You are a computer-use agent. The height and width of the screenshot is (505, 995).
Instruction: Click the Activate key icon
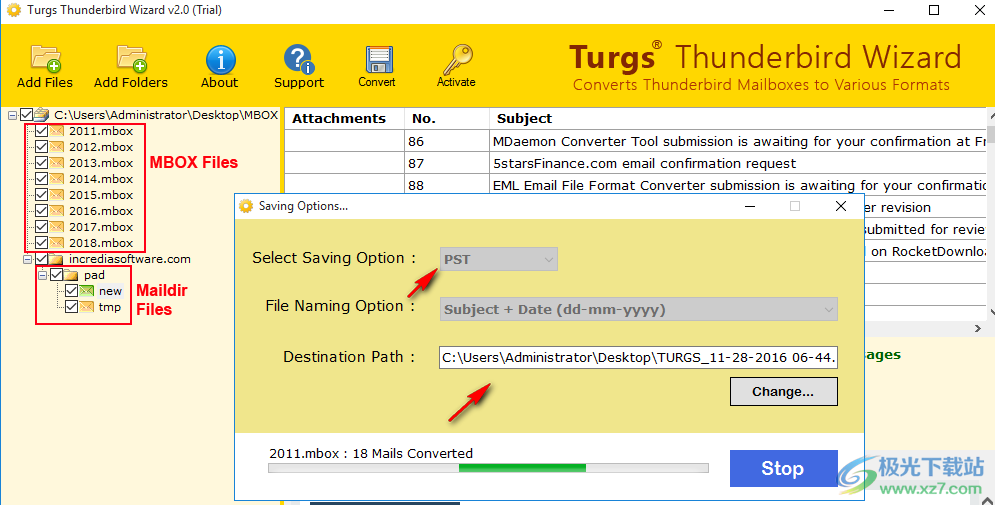[x=458, y=59]
